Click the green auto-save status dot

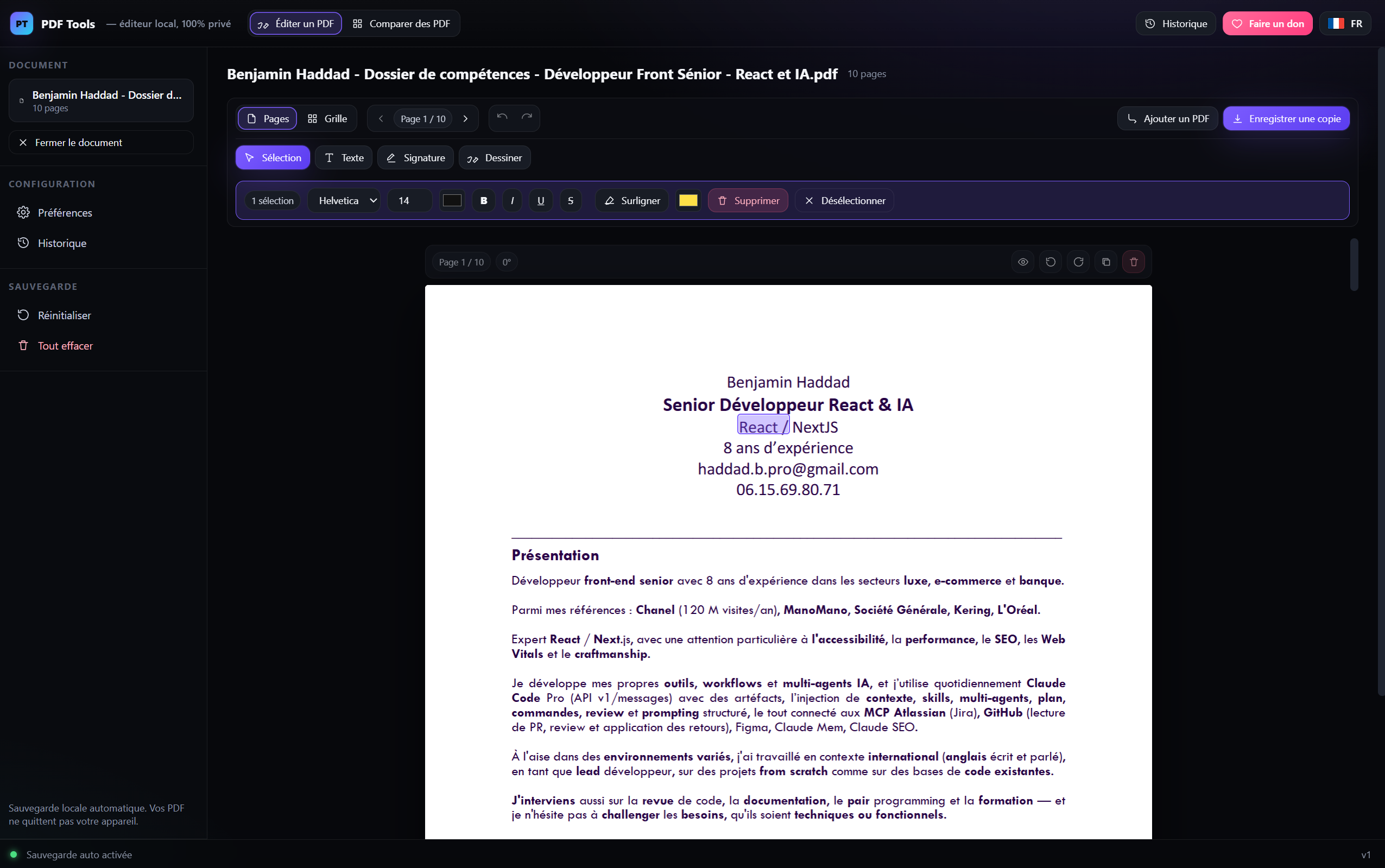(14, 855)
